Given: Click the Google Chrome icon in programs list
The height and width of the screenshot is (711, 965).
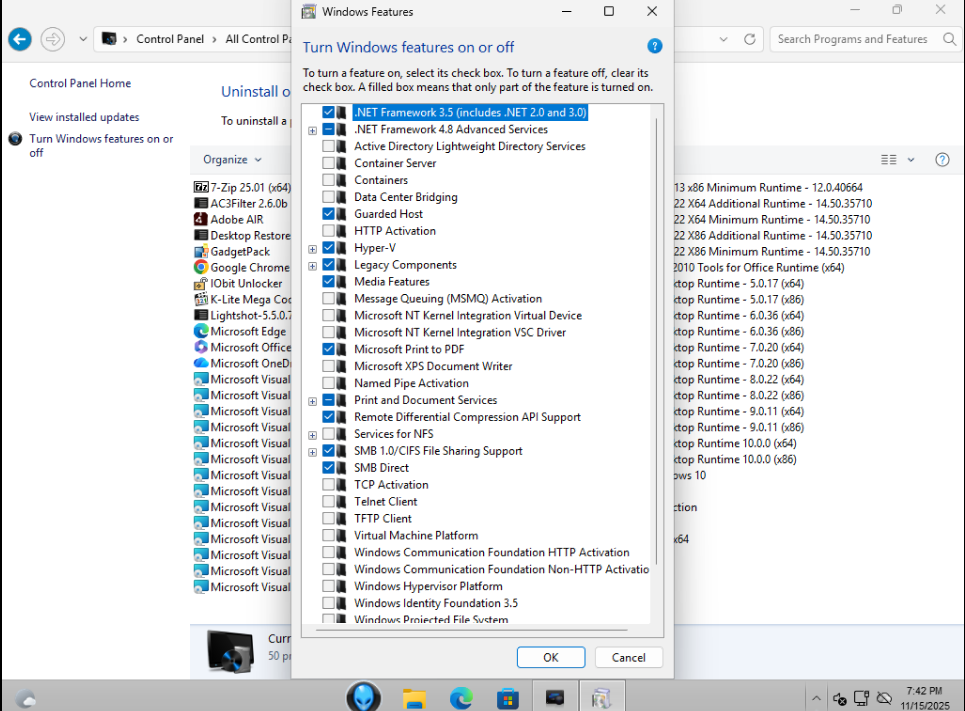Looking at the screenshot, I should click(x=201, y=267).
